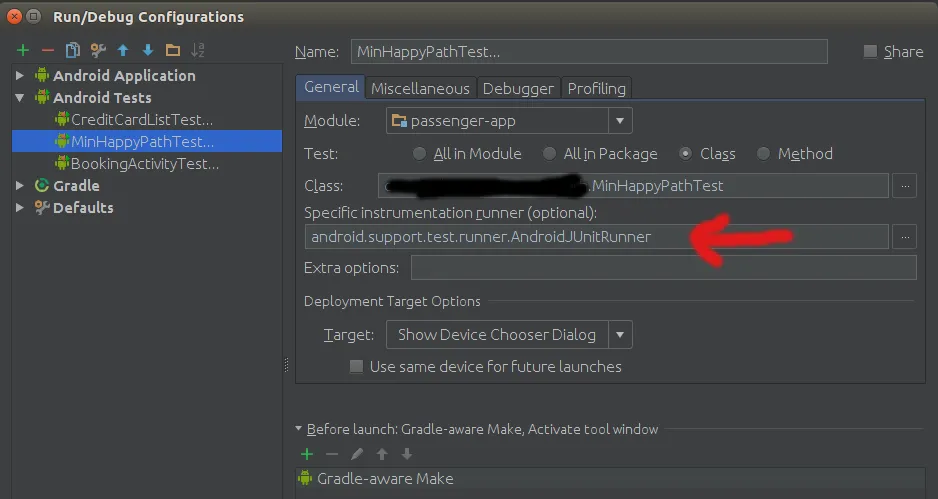The width and height of the screenshot is (938, 499).
Task: Enable the Share checkbox
Action: click(x=870, y=51)
